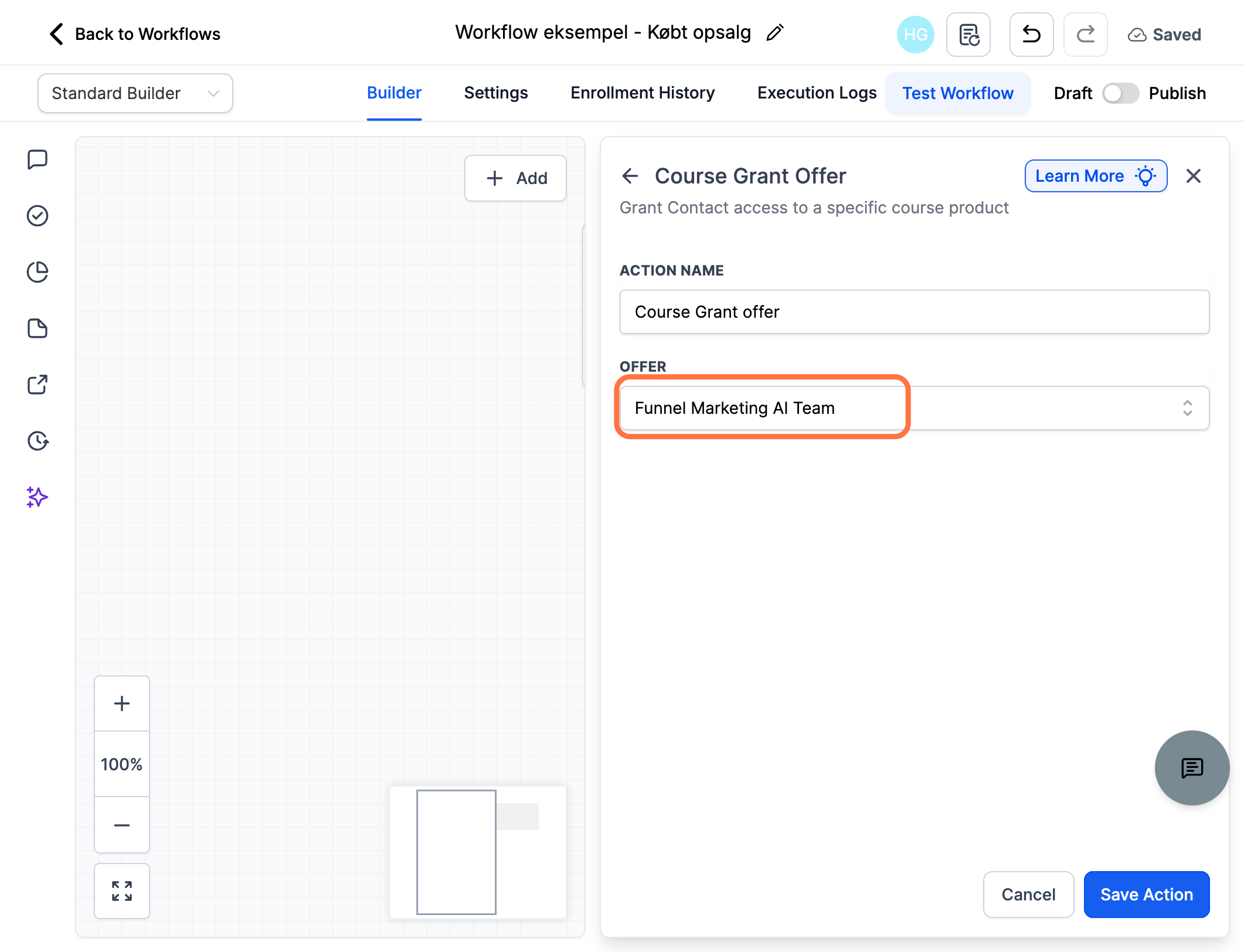Open the floating chat support button

(x=1192, y=767)
